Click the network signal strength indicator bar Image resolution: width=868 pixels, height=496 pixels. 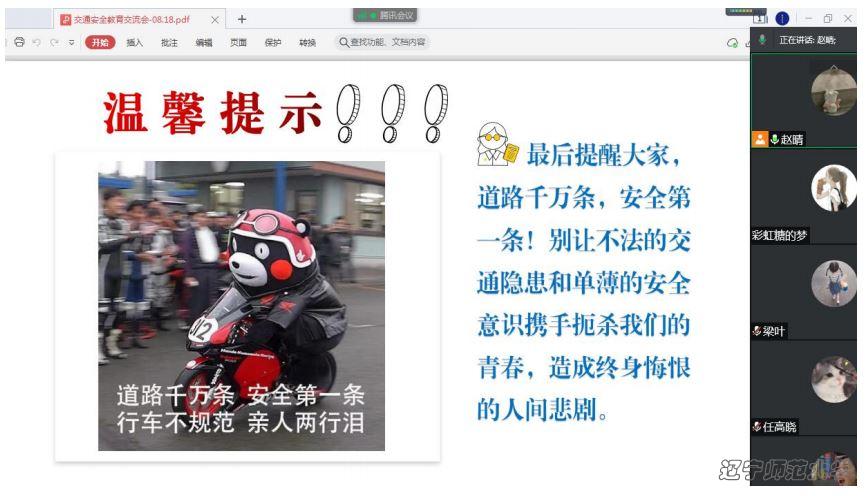(x=746, y=11)
